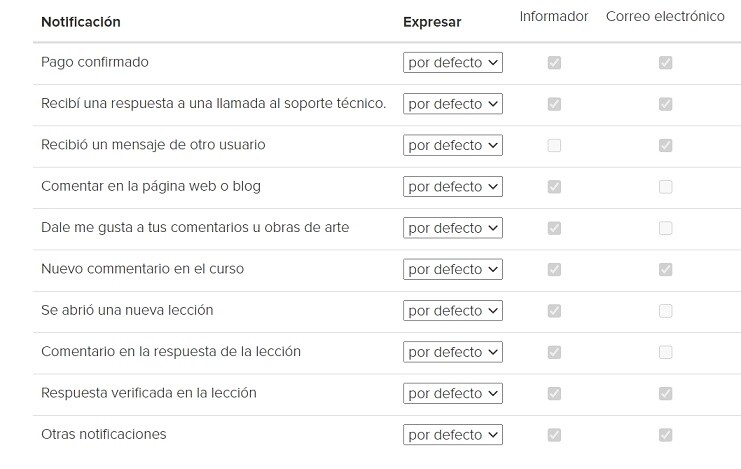Enable Informador for message from another user

[x=554, y=145]
